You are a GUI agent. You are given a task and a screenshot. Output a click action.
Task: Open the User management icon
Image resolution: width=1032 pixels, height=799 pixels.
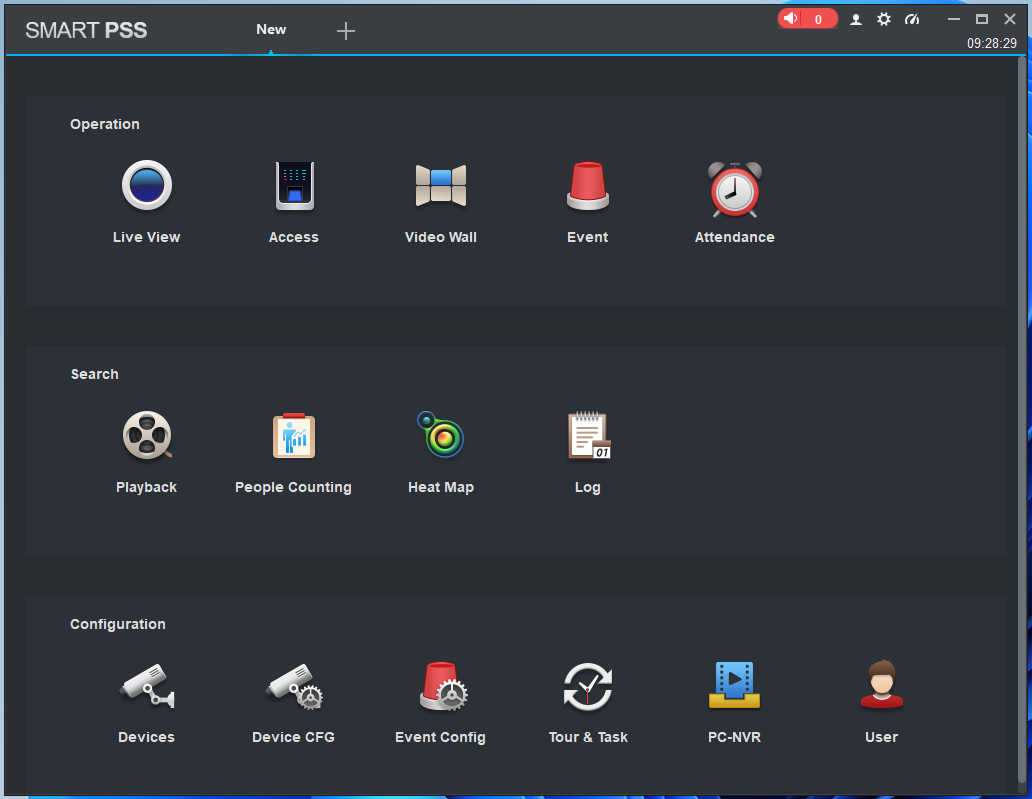881,687
